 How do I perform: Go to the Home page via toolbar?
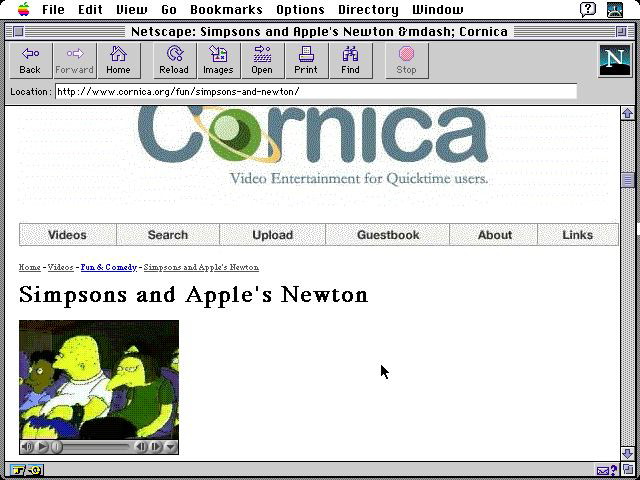coord(118,60)
